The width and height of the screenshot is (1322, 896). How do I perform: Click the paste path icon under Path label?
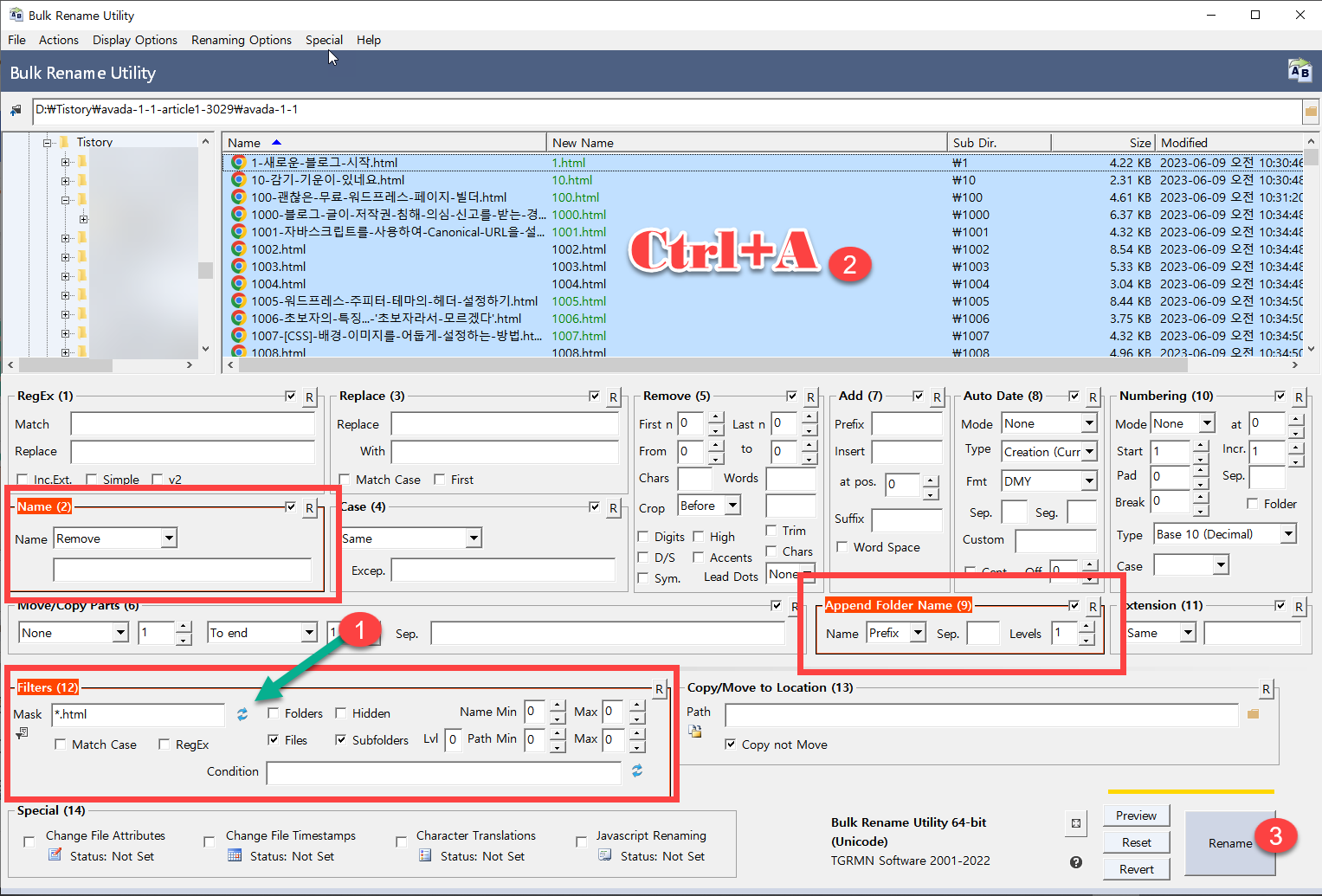tap(694, 732)
